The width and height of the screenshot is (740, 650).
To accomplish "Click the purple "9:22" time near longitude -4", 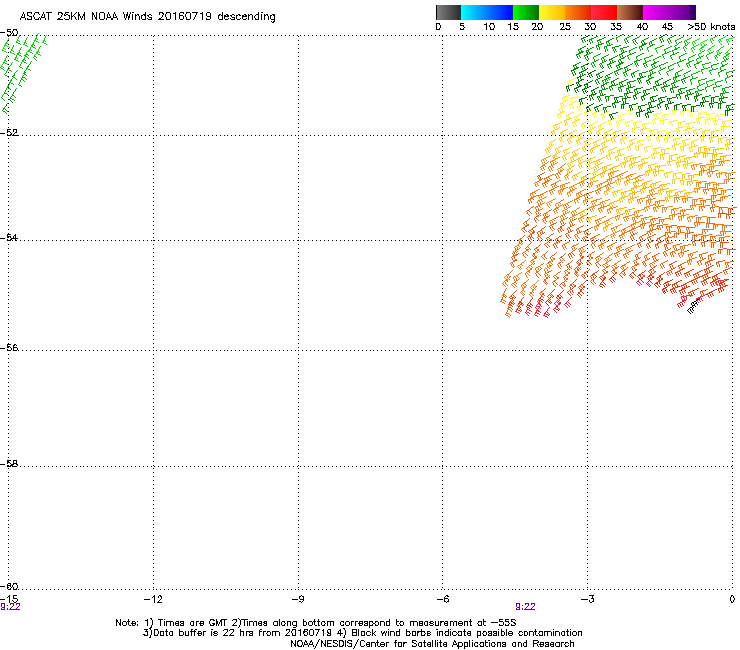I will coord(525,607).
